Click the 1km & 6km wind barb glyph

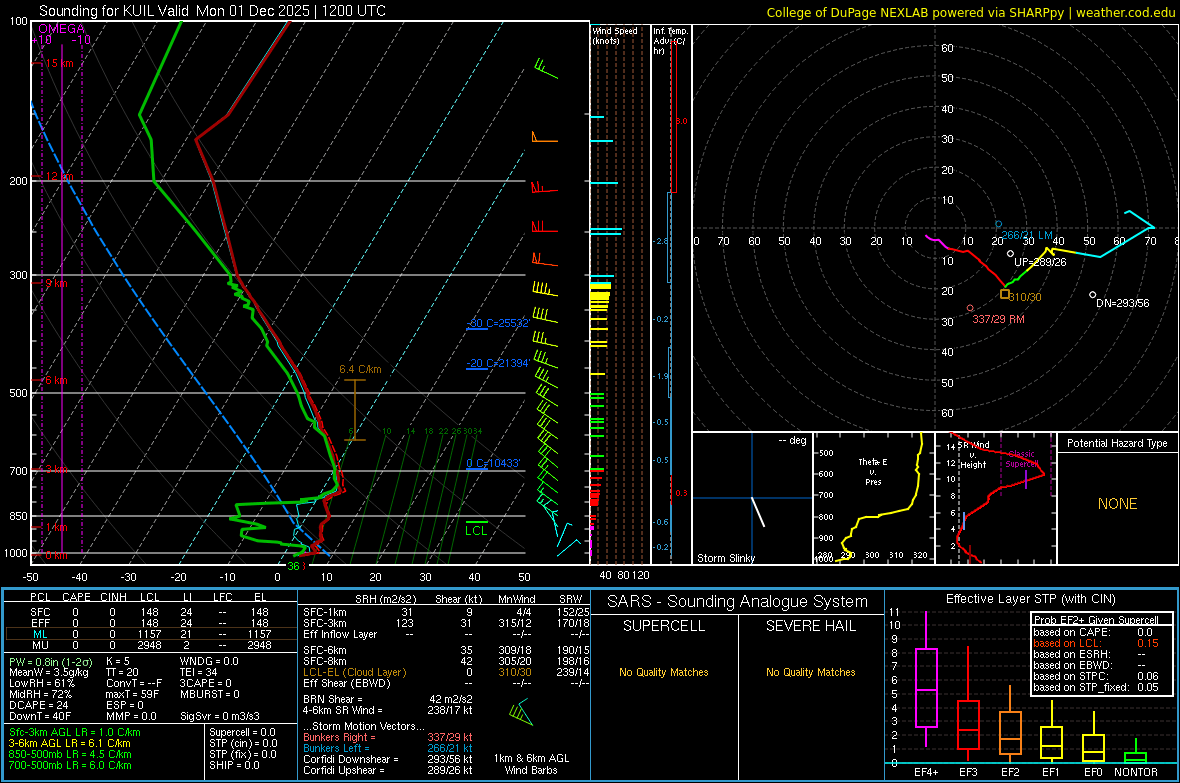[x=521, y=712]
